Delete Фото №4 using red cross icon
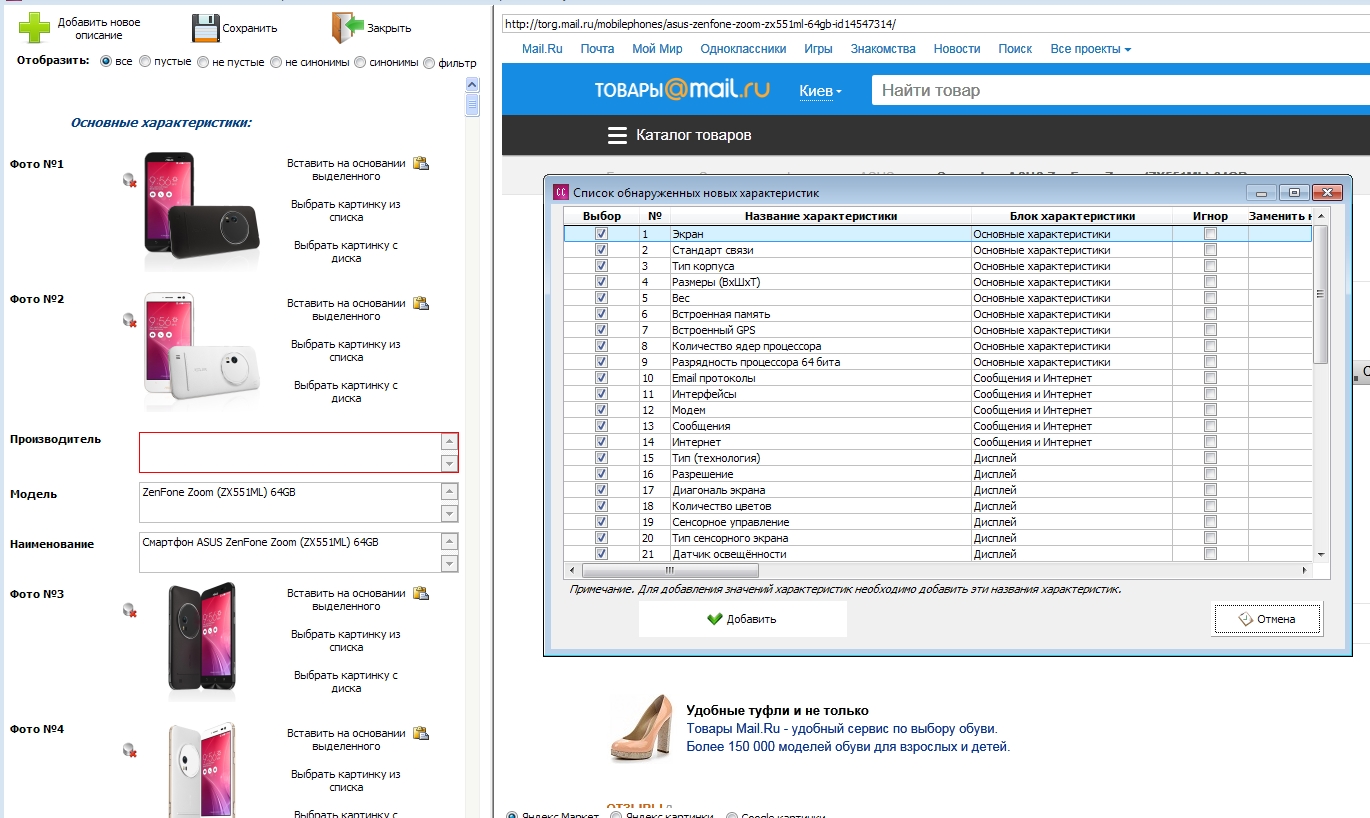 (x=129, y=750)
